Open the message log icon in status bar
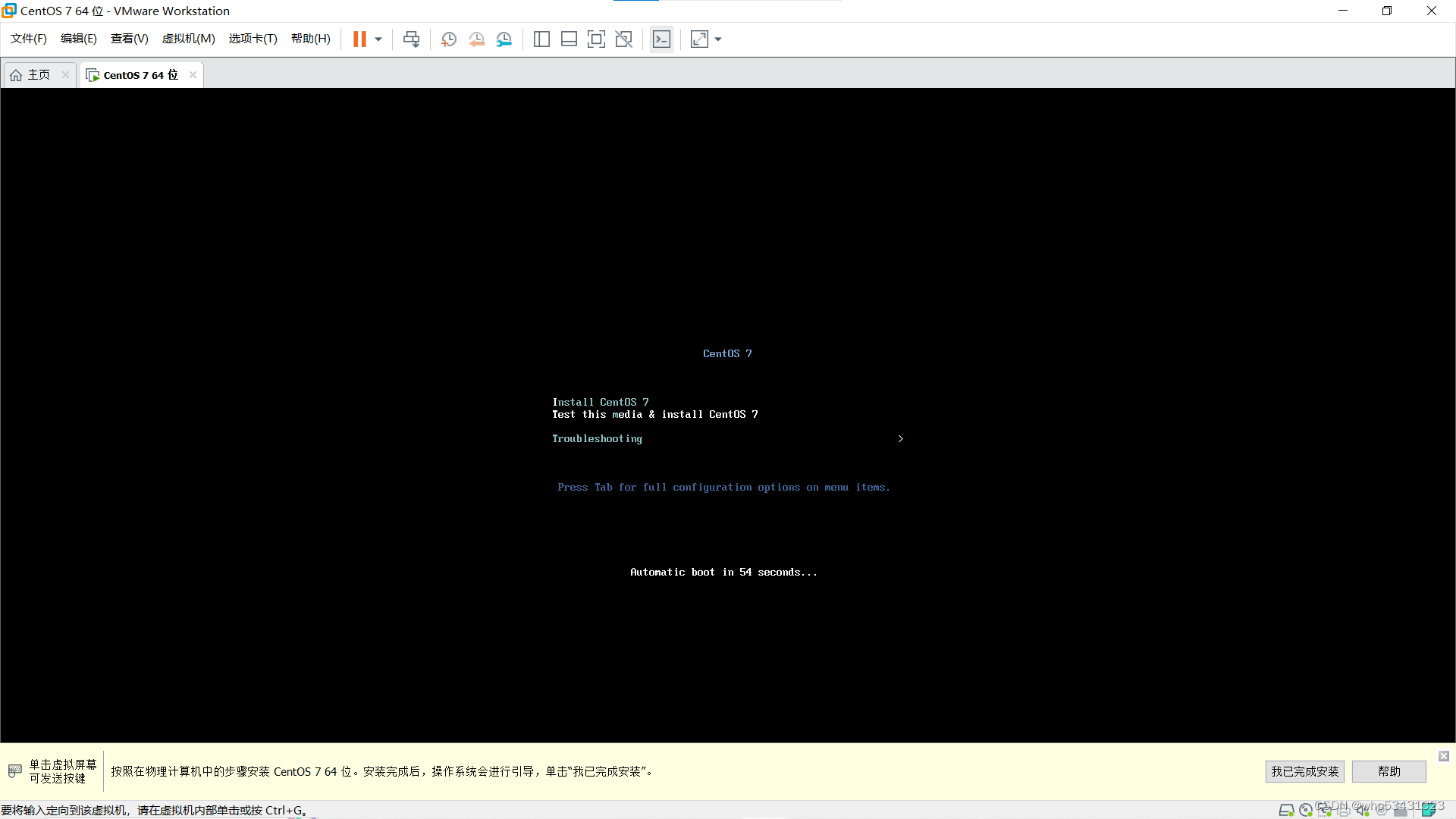Image resolution: width=1456 pixels, height=819 pixels. tap(1428, 810)
